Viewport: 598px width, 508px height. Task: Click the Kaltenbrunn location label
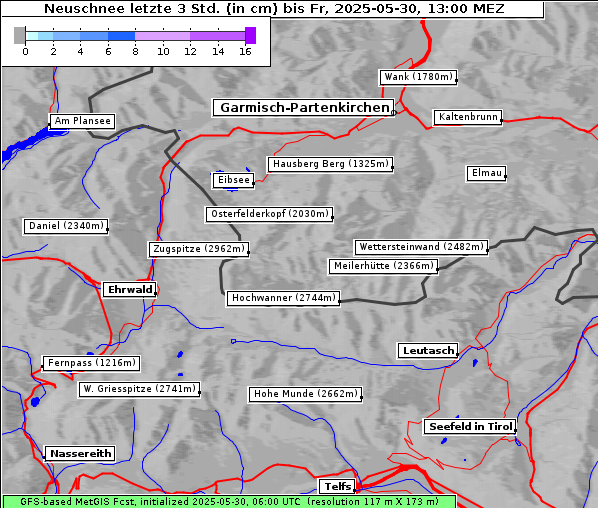coord(468,117)
